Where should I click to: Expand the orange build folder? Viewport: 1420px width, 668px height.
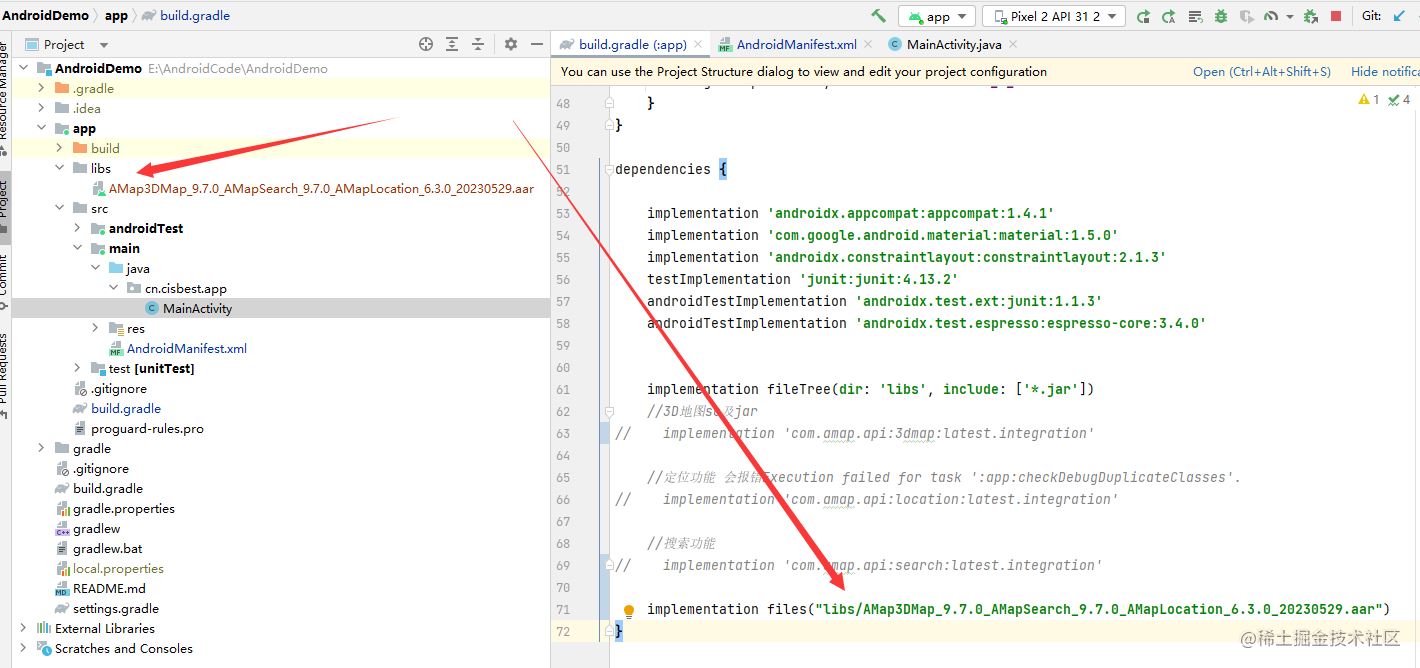tap(59, 148)
